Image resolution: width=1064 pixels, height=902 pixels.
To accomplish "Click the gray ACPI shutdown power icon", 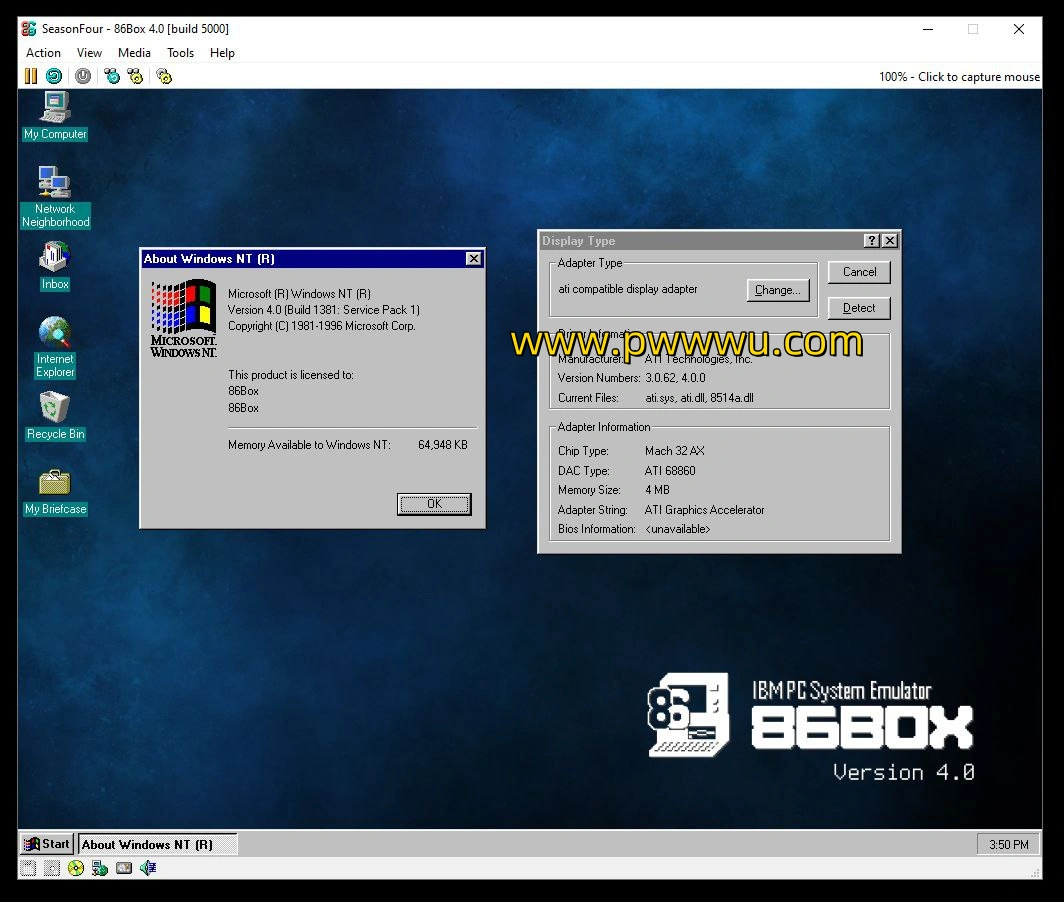I will 83,76.
